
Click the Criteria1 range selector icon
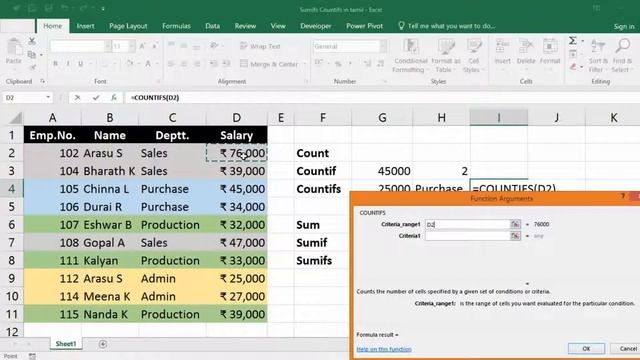click(515, 236)
